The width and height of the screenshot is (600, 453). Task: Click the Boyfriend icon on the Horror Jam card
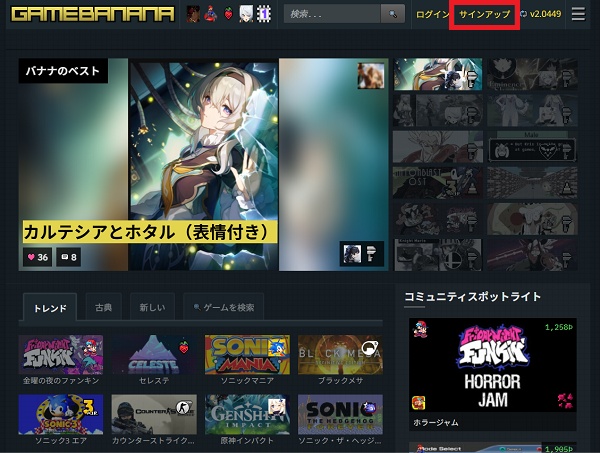click(x=420, y=329)
